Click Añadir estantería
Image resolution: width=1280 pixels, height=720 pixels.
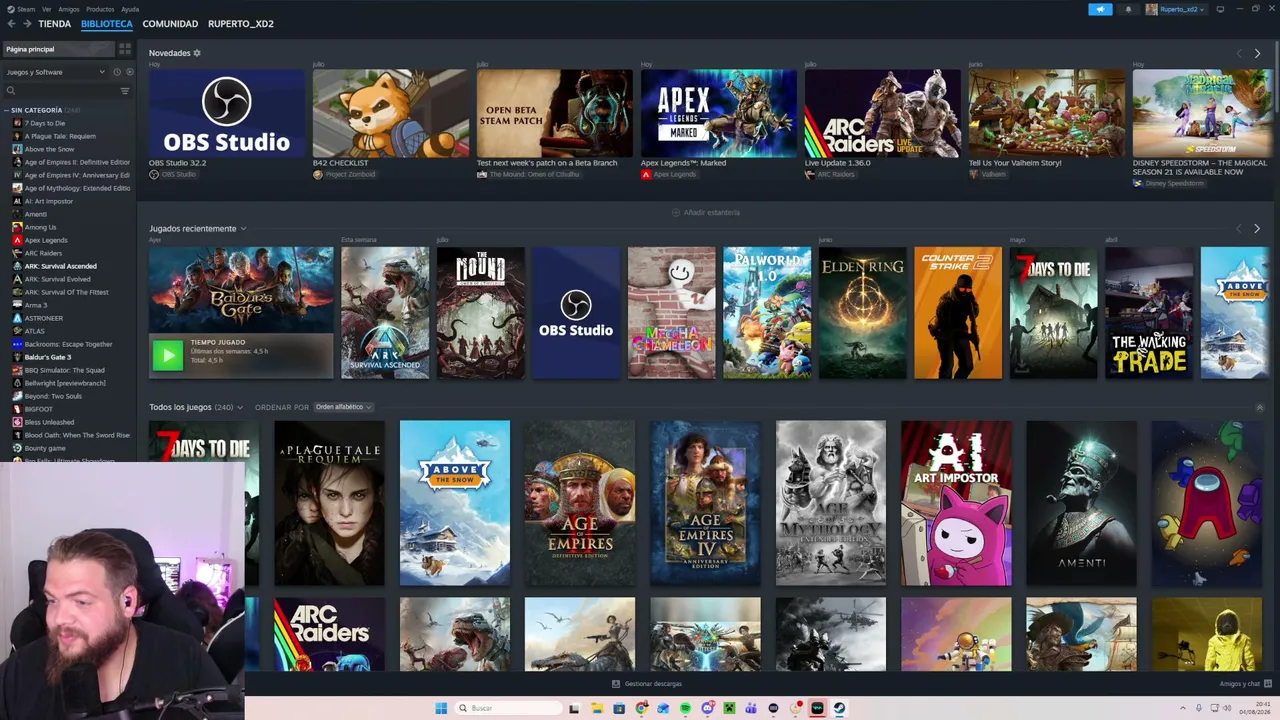click(706, 213)
